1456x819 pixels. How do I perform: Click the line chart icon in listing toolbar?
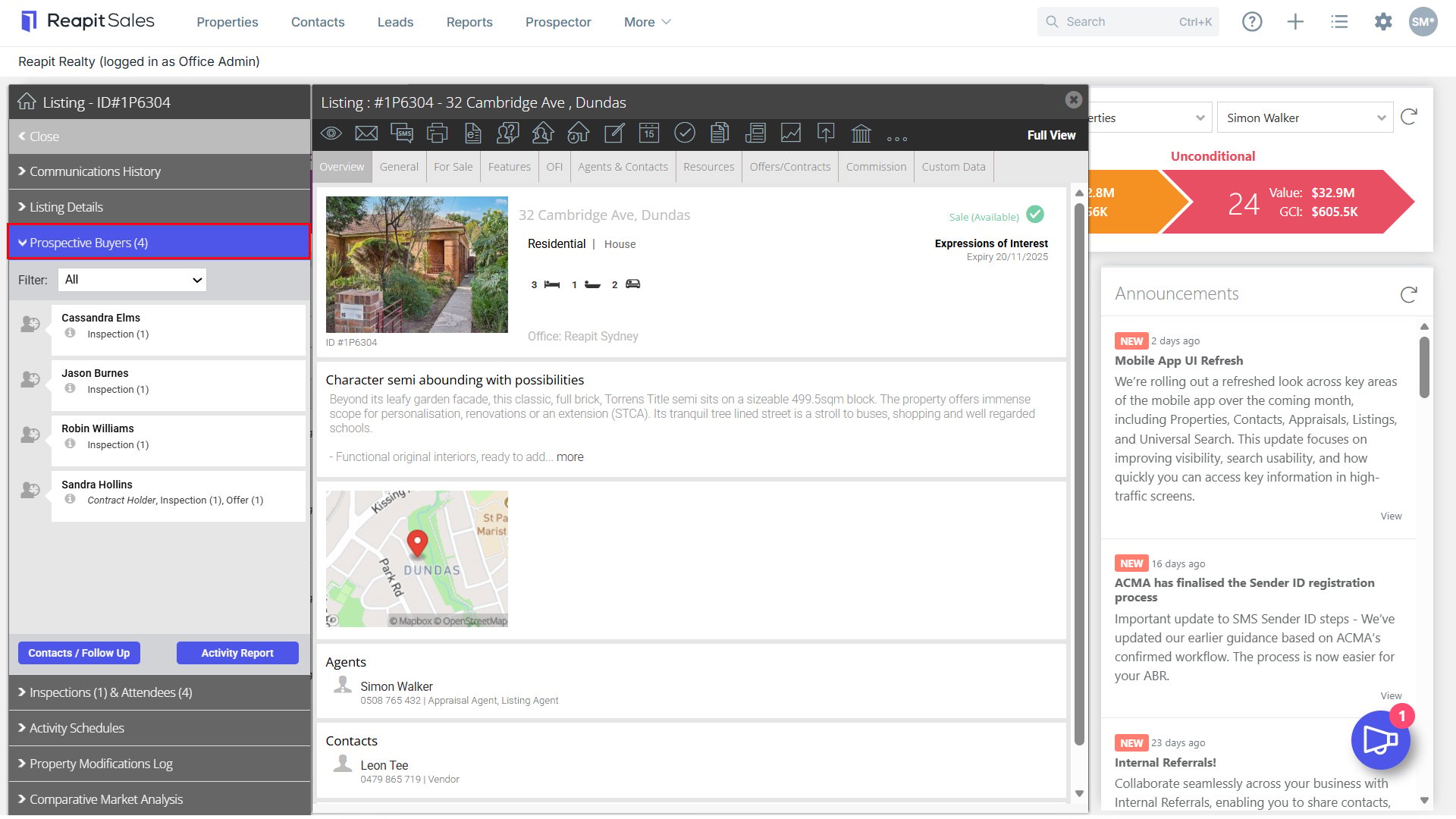coord(790,133)
